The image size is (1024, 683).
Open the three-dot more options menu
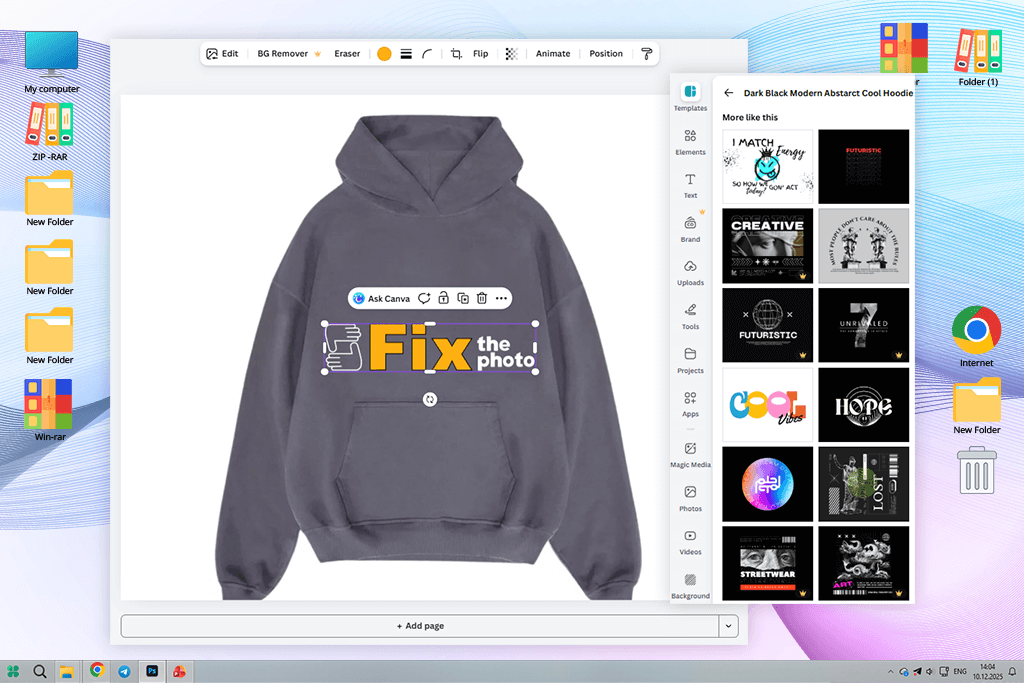point(501,298)
